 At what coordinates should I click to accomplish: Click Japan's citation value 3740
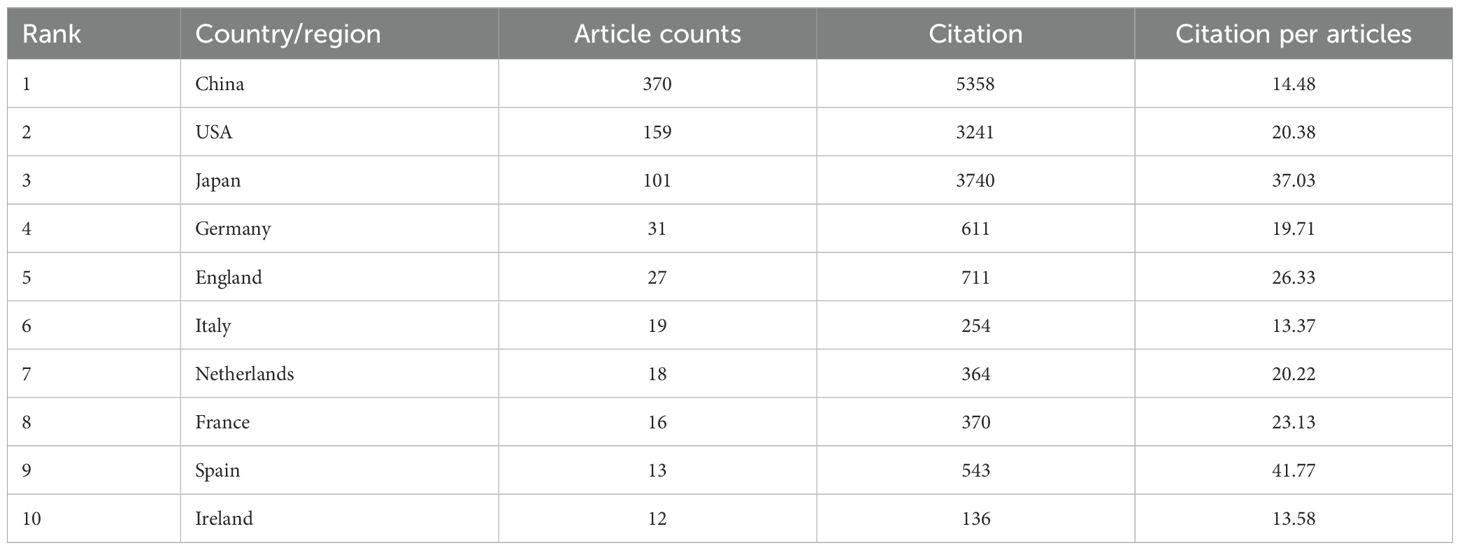pyautogui.click(x=975, y=181)
